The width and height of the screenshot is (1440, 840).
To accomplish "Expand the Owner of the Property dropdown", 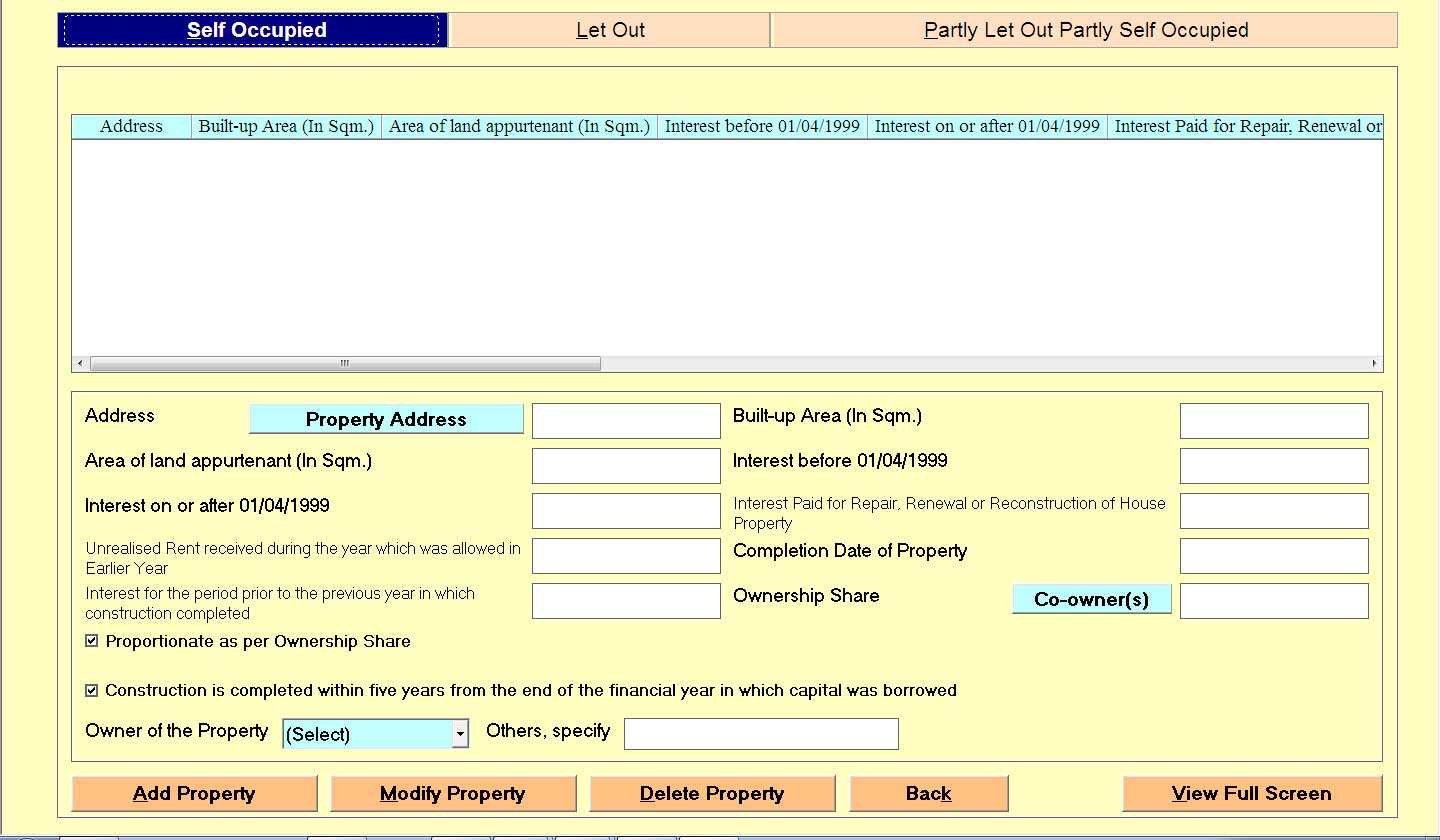I will 460,734.
